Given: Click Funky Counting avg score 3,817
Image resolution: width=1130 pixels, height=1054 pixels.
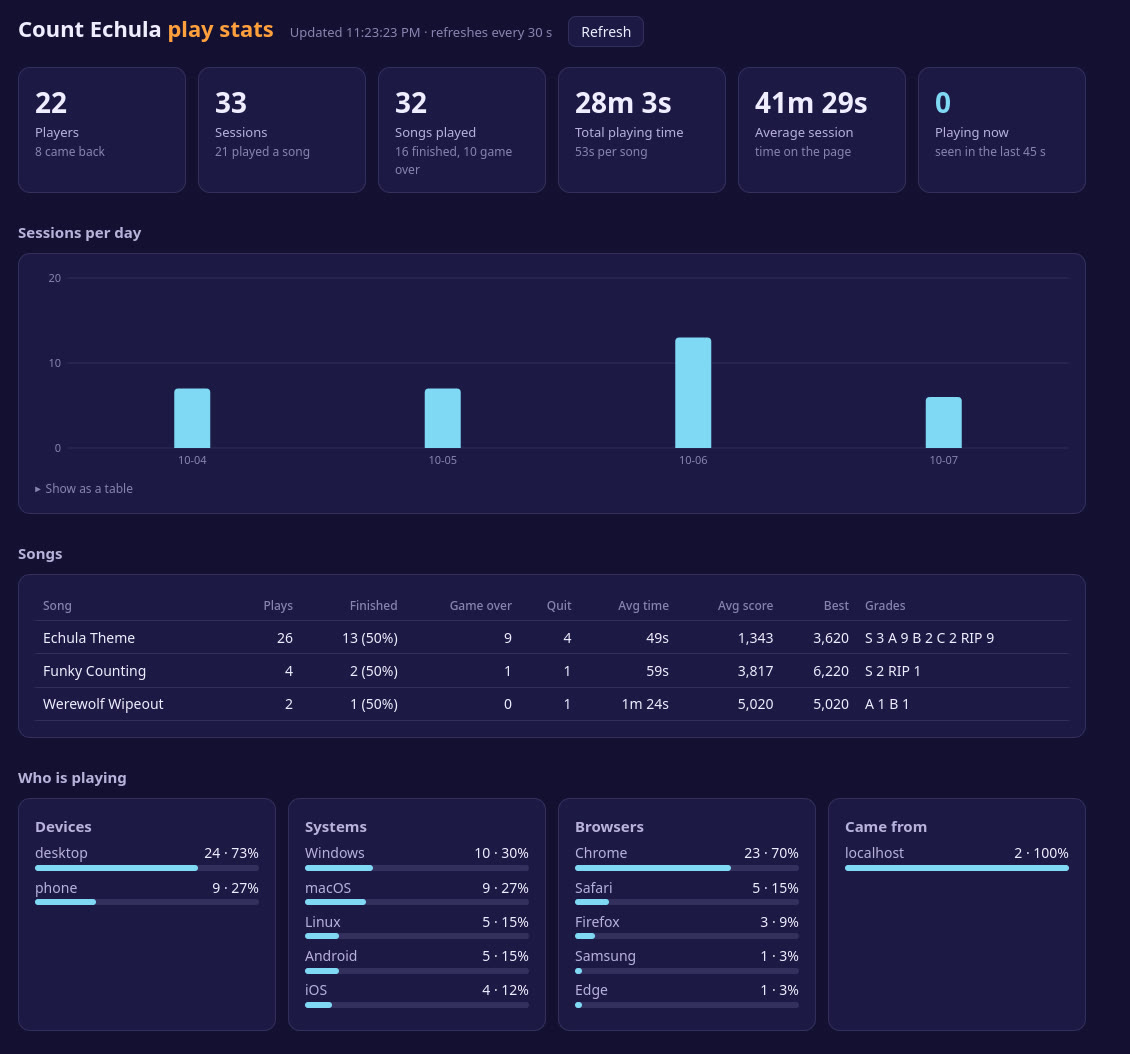Looking at the screenshot, I should 755,671.
